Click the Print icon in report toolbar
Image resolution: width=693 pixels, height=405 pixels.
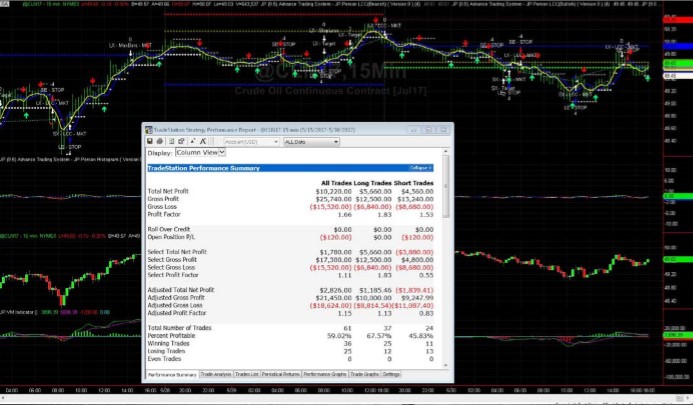coord(159,142)
